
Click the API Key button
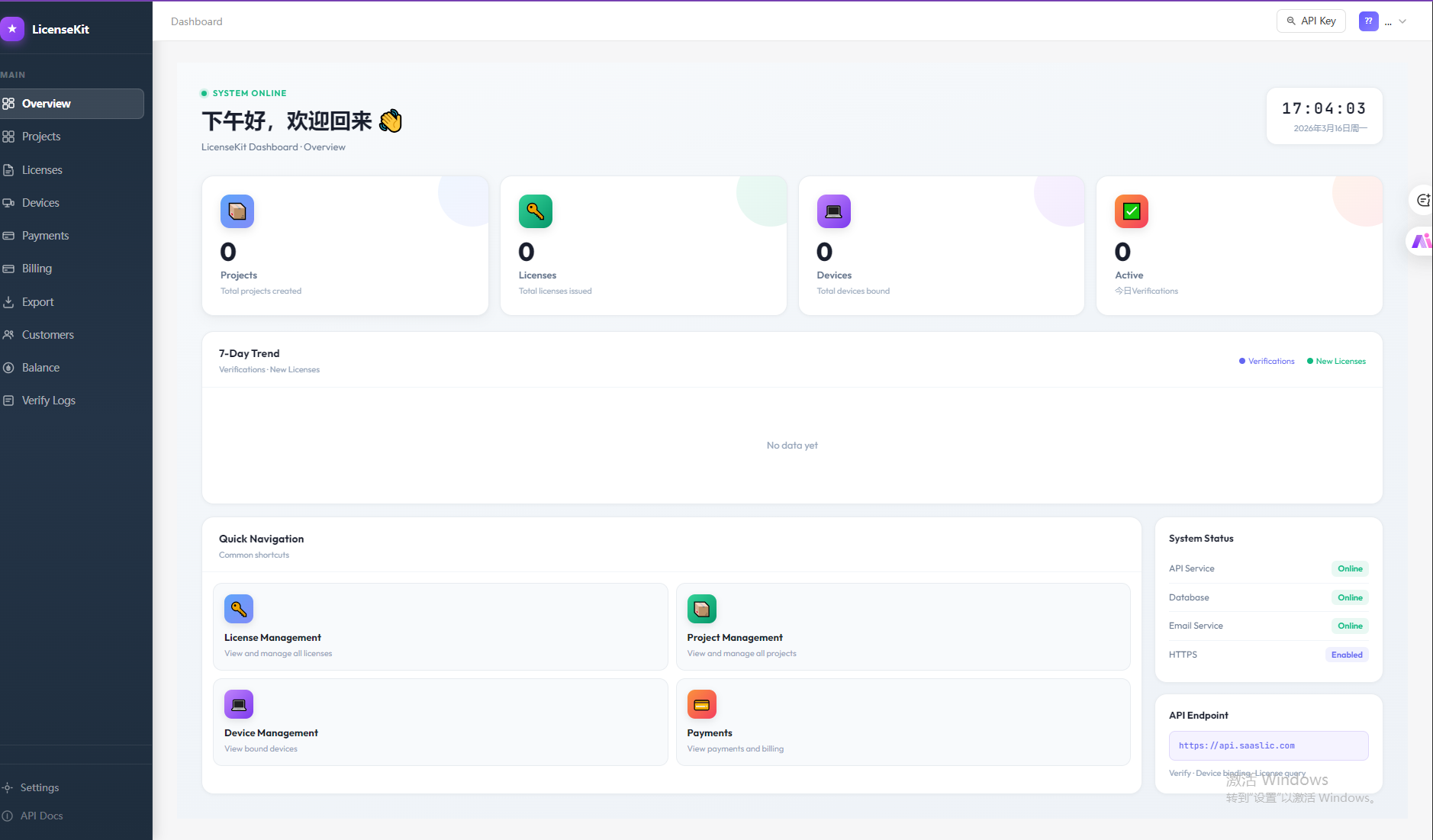point(1310,21)
